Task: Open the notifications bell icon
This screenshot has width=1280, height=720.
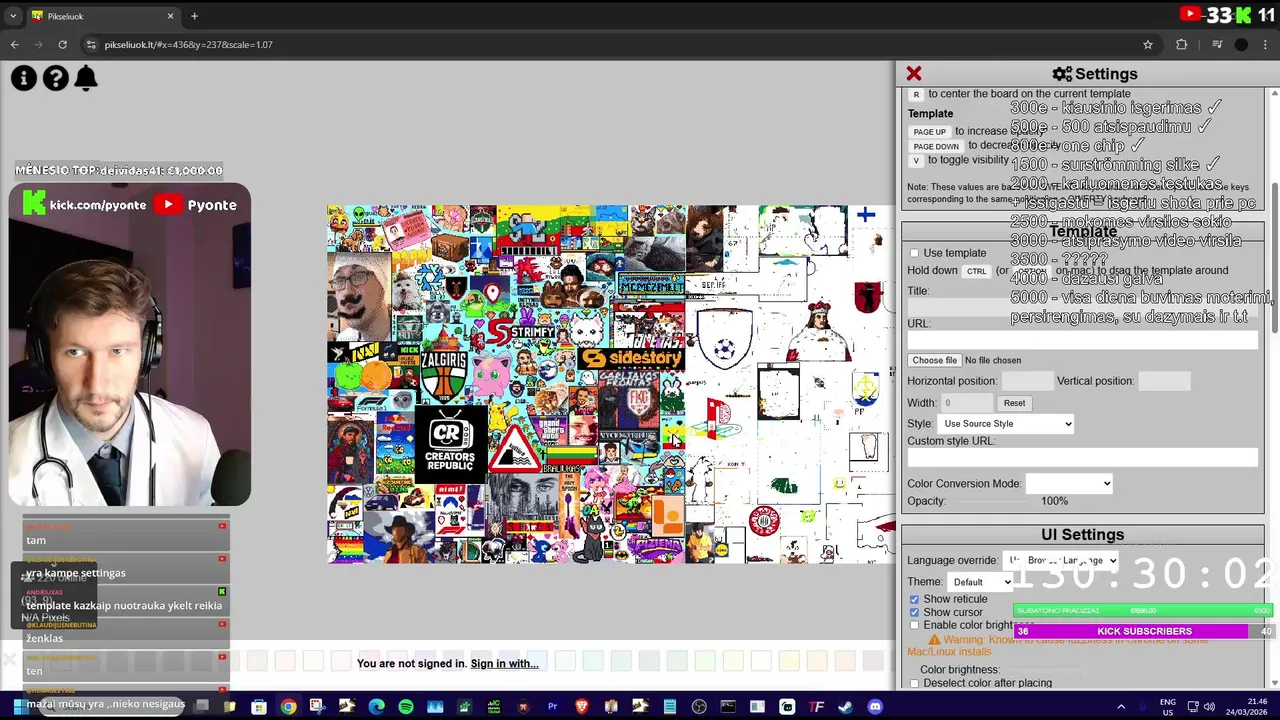Action: coord(86,78)
